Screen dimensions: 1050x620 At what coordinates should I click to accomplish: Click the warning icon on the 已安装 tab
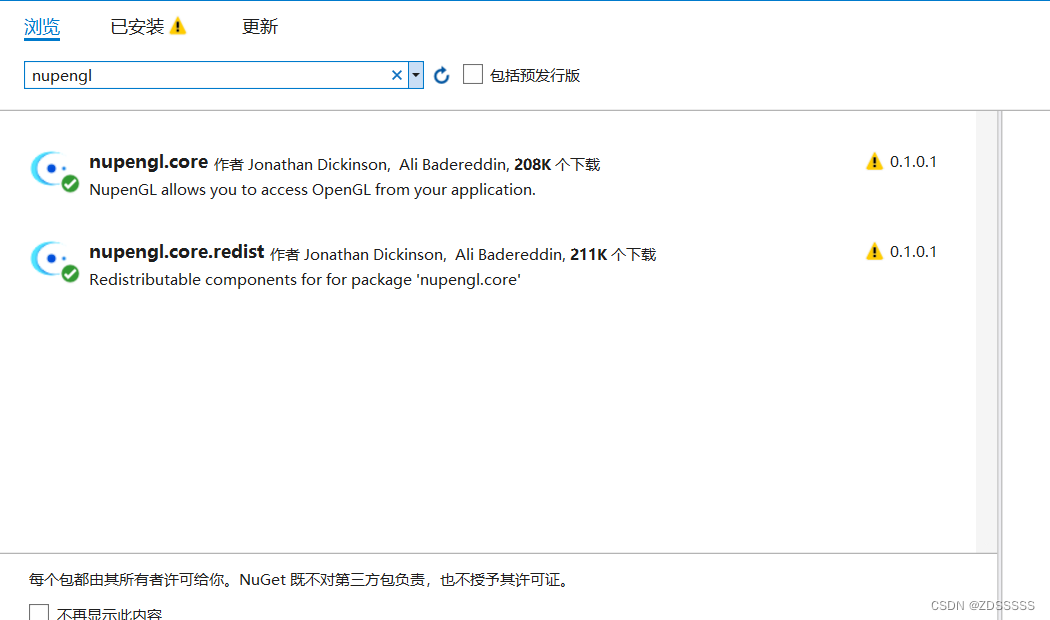pyautogui.click(x=178, y=25)
